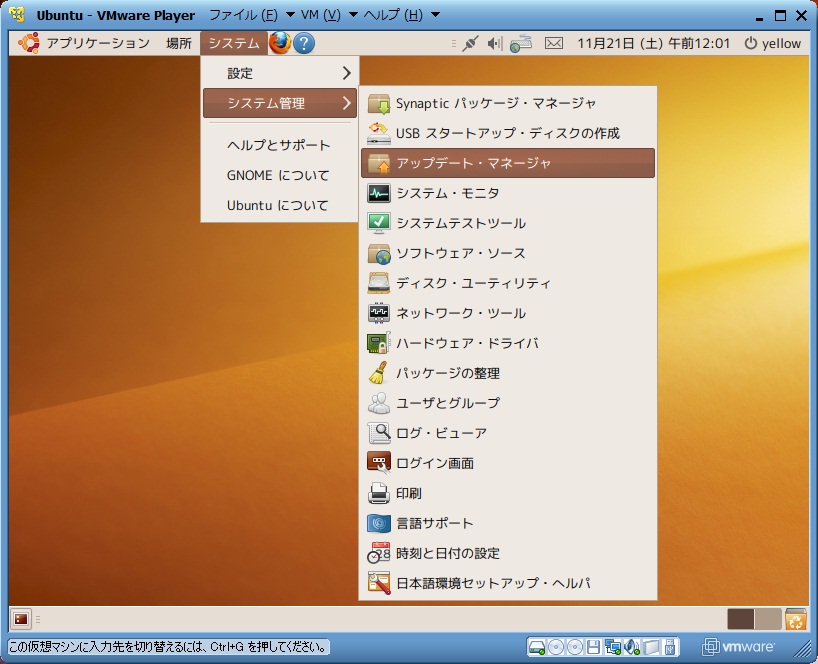
Task: Select ハードウェア・ドライバ label
Action: [x=467, y=343]
